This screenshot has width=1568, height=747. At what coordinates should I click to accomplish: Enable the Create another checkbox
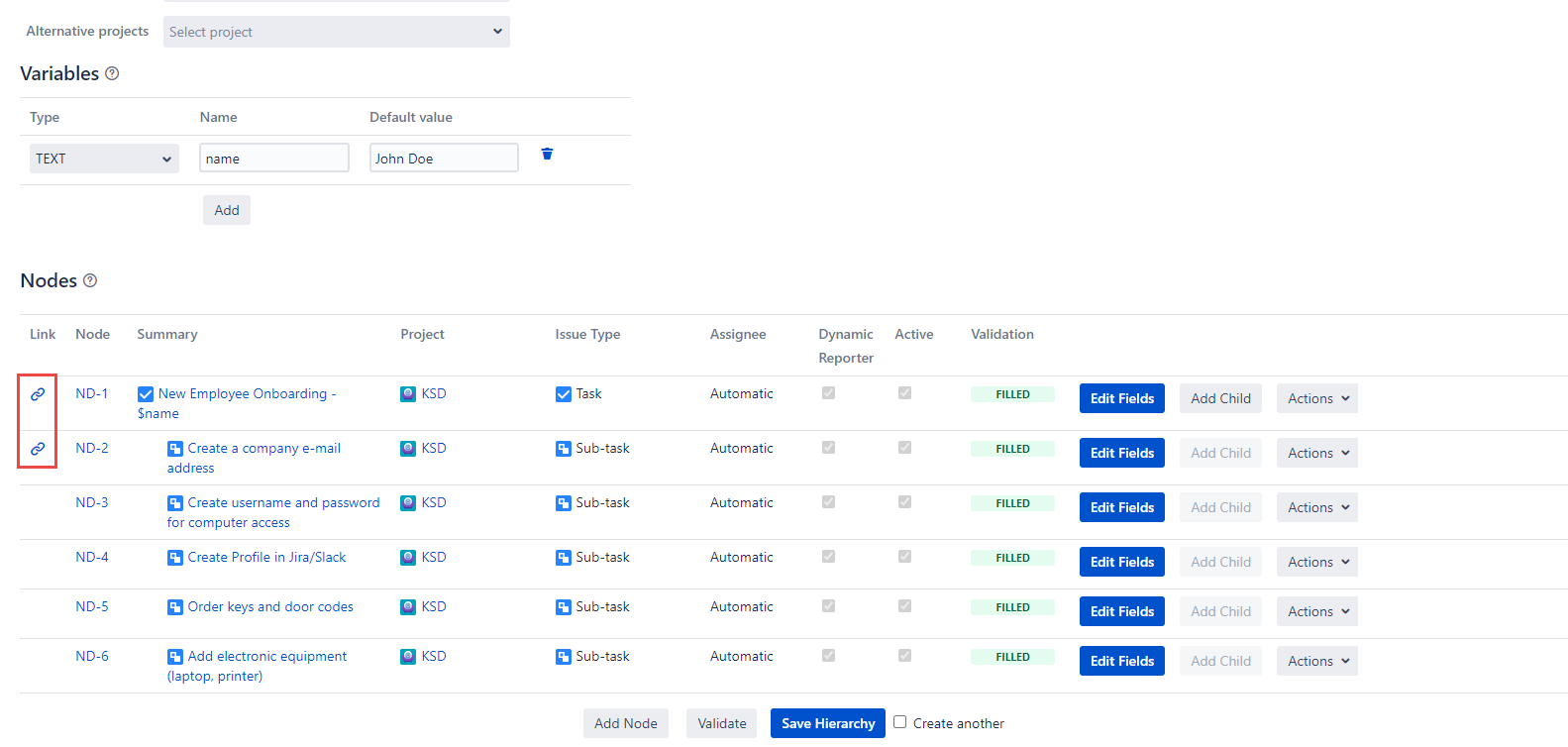coord(899,722)
